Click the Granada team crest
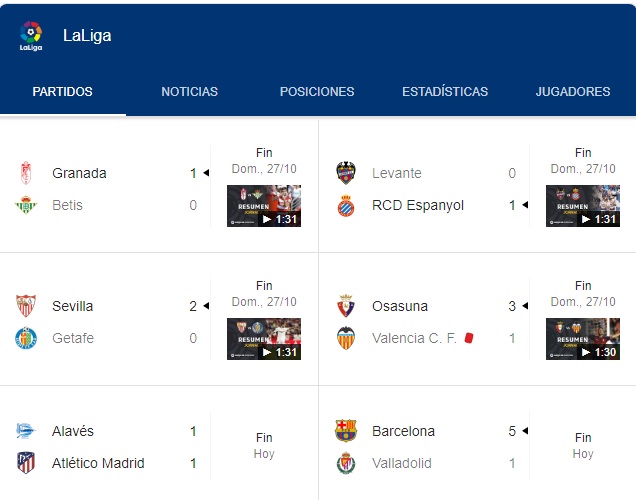 point(26,173)
